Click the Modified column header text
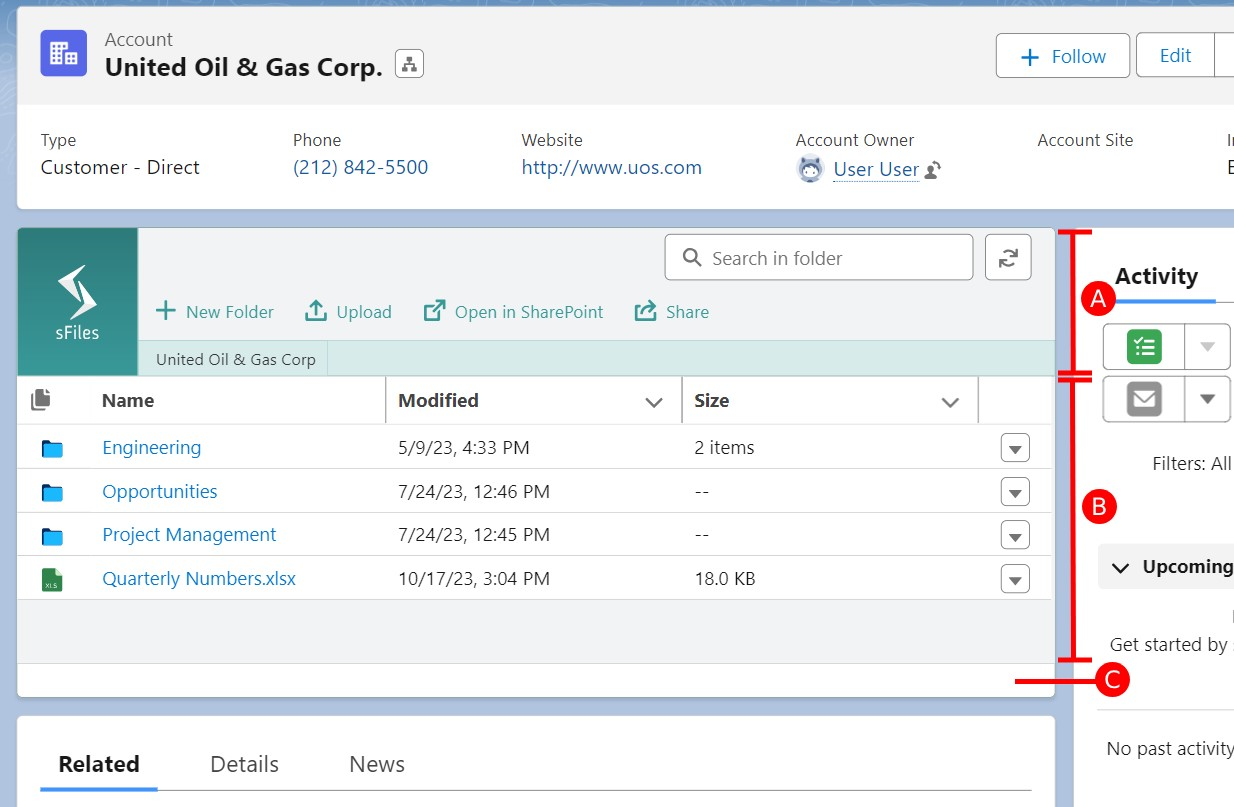The width and height of the screenshot is (1234, 807). [x=438, y=400]
